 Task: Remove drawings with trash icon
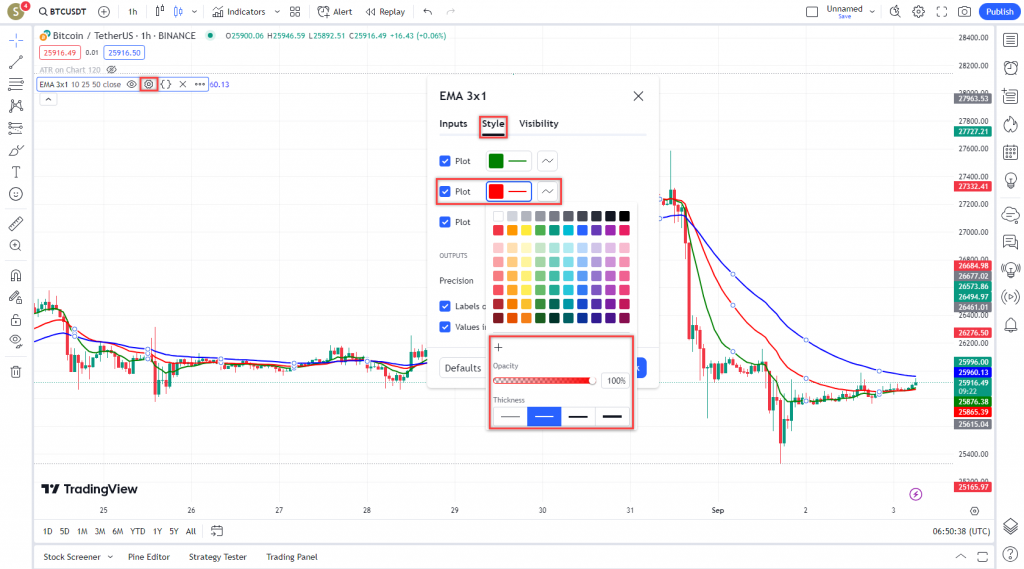point(16,372)
